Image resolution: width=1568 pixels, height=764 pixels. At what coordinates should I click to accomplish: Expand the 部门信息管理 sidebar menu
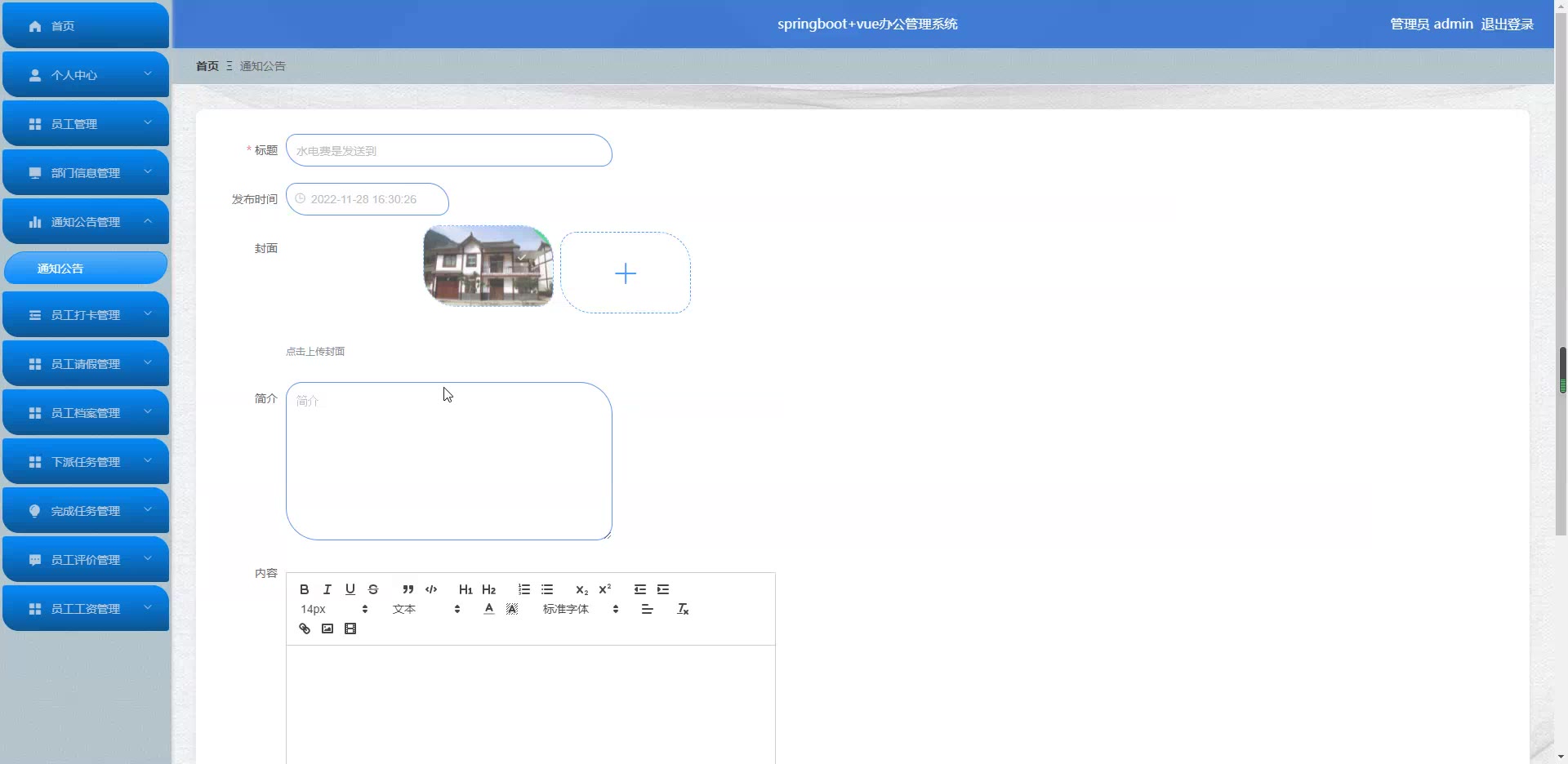point(86,172)
